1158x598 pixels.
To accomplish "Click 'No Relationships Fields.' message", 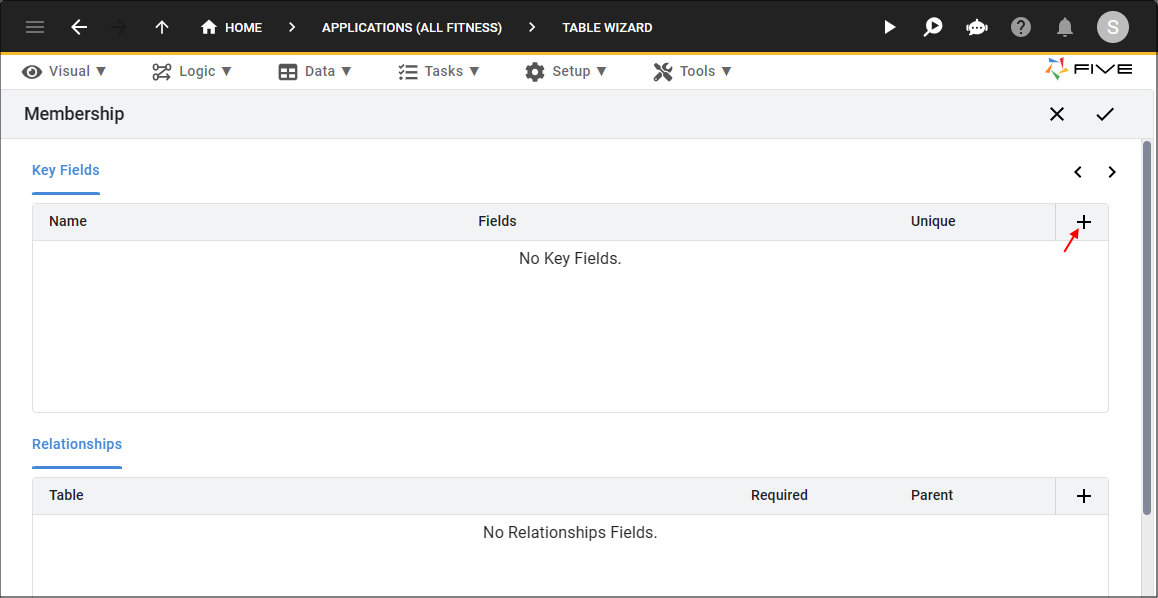I will click(570, 532).
